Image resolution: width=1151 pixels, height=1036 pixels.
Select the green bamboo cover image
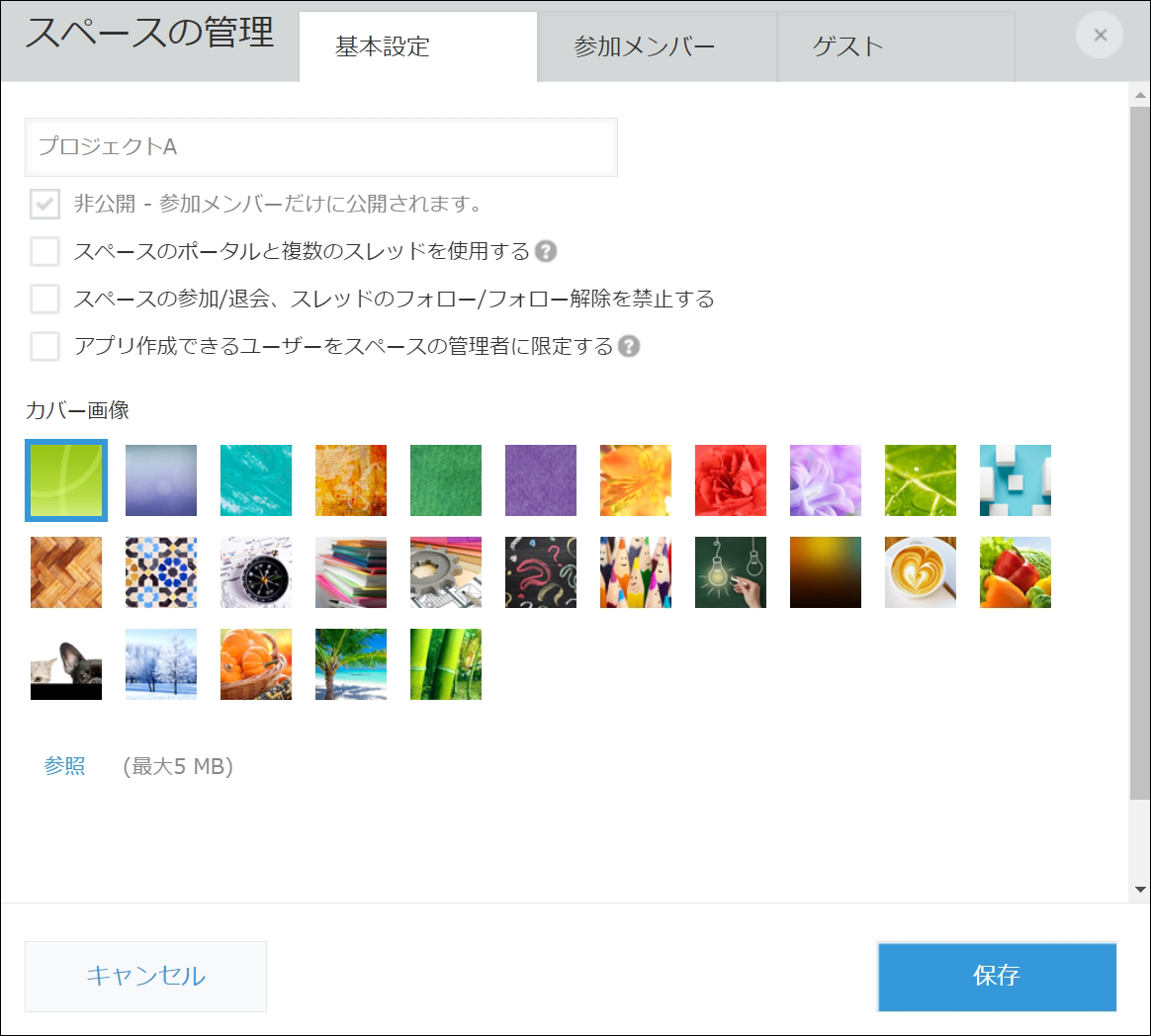[x=445, y=664]
